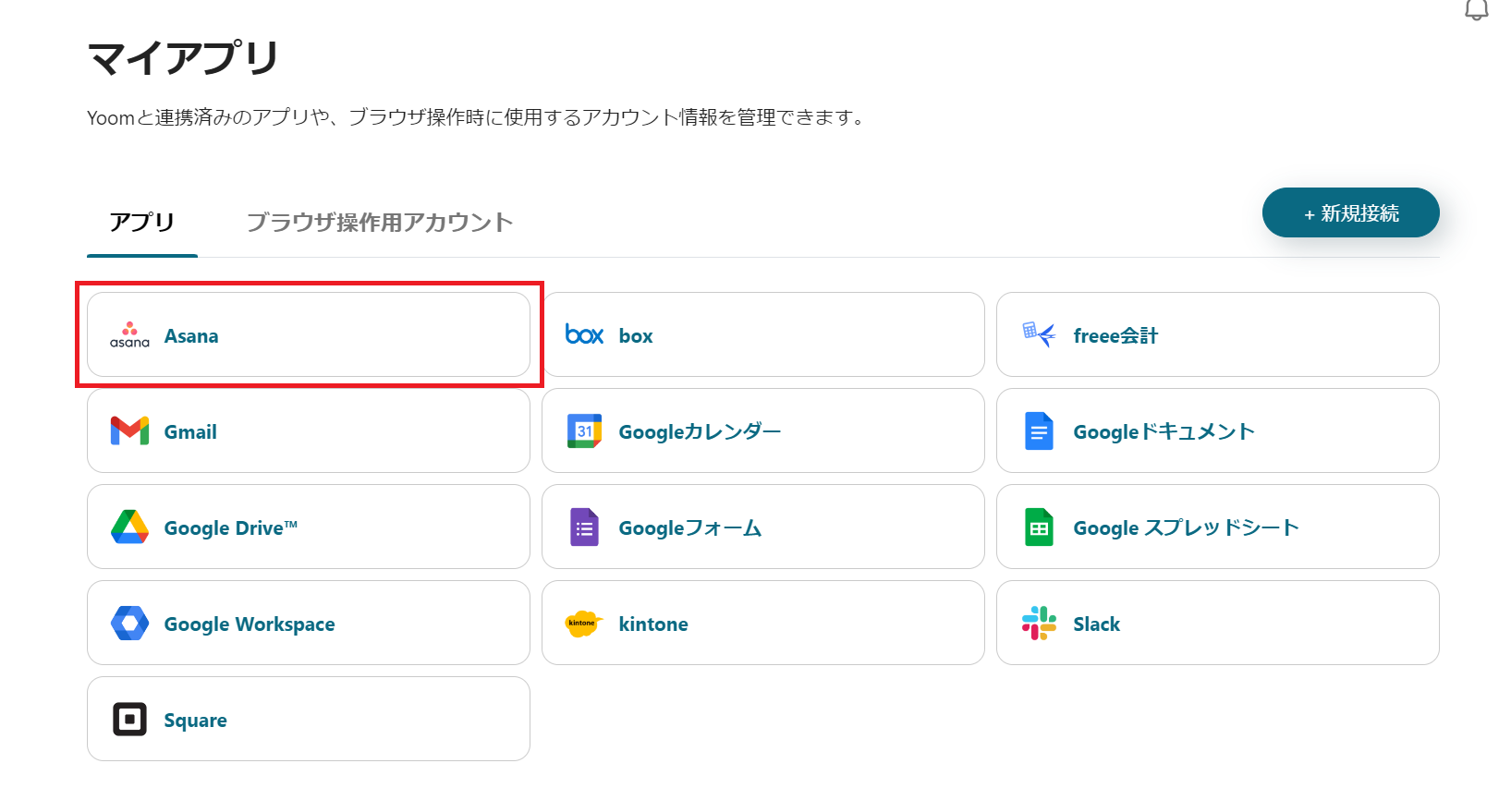Screen dimensions: 1511x812
Task: Open the Google スプレッドシート app card
Action: (1218, 527)
